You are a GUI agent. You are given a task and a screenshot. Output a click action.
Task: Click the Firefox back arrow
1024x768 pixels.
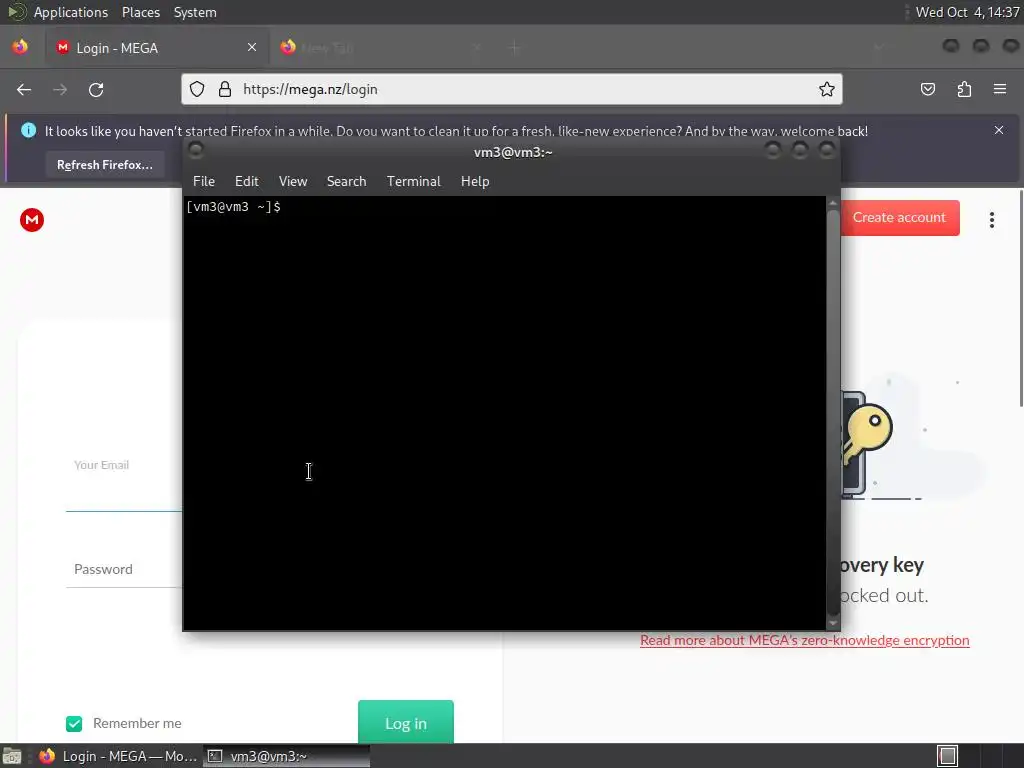tap(24, 89)
